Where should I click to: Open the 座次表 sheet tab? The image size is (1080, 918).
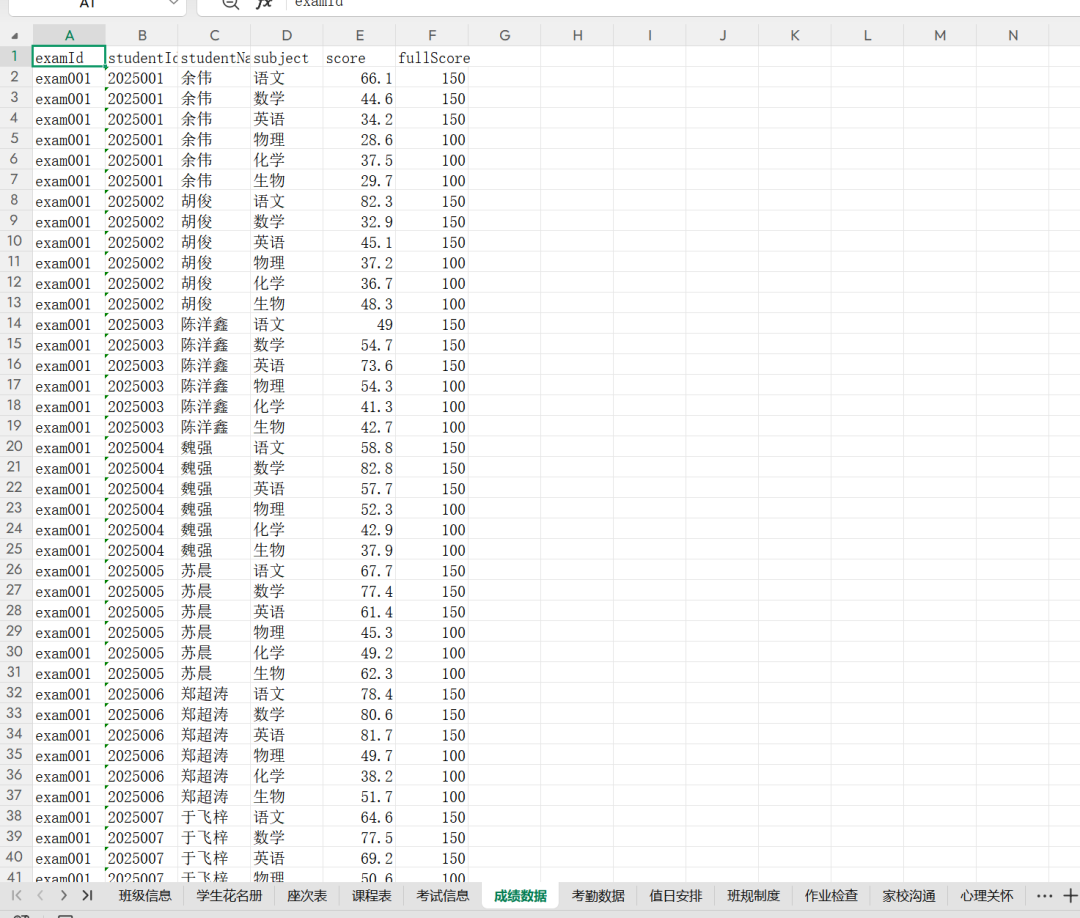(307, 896)
